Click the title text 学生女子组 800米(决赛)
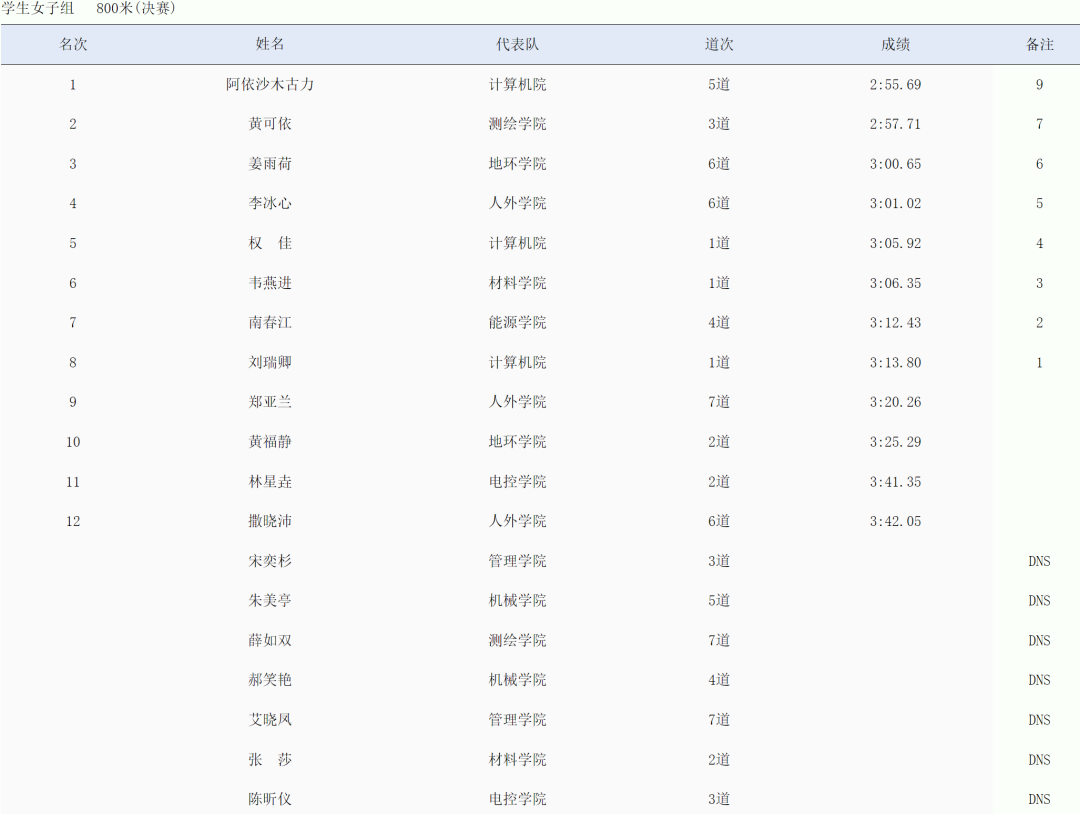This screenshot has height=814, width=1080. click(x=89, y=8)
